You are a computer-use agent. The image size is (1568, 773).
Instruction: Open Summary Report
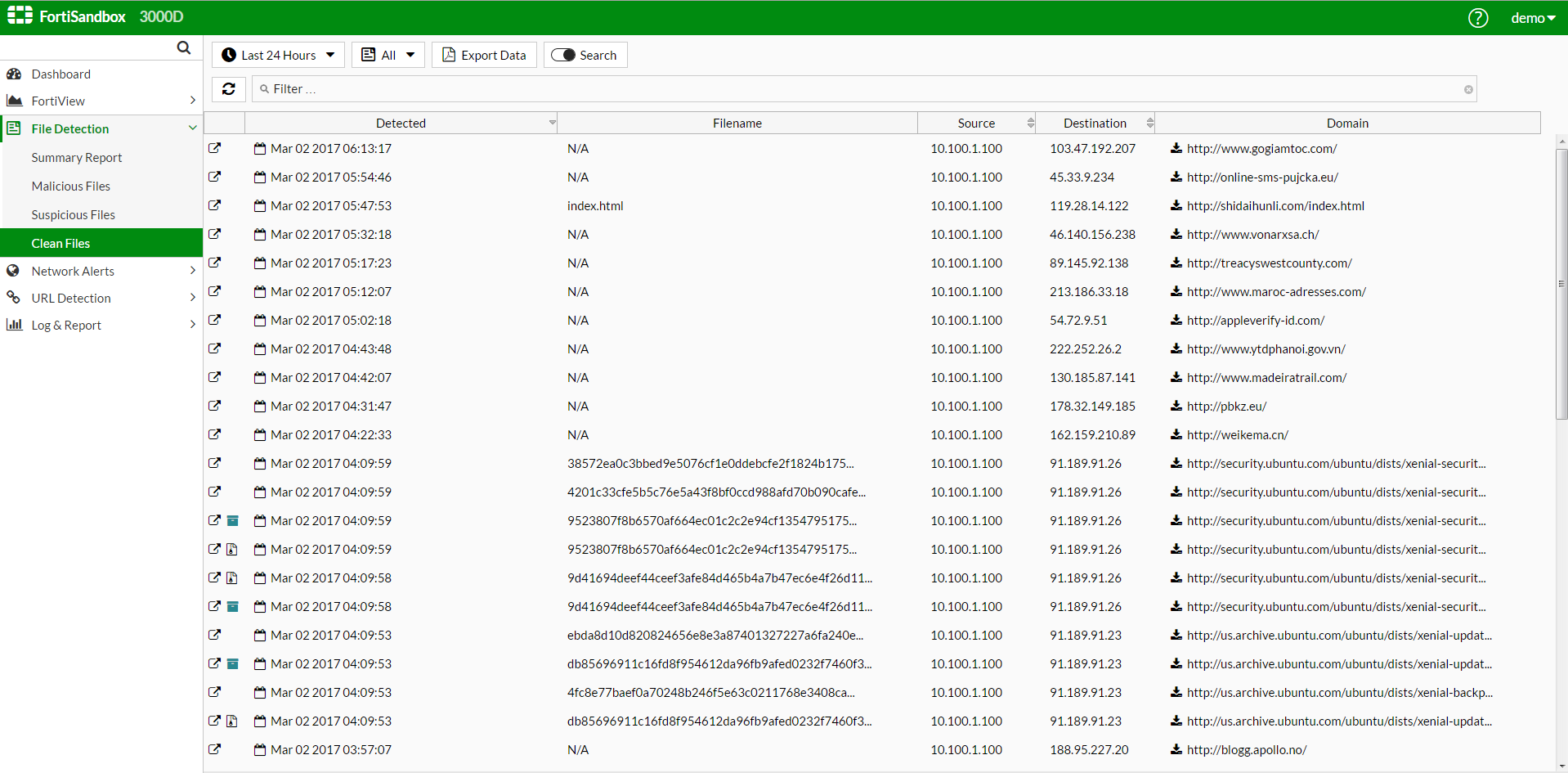click(77, 157)
